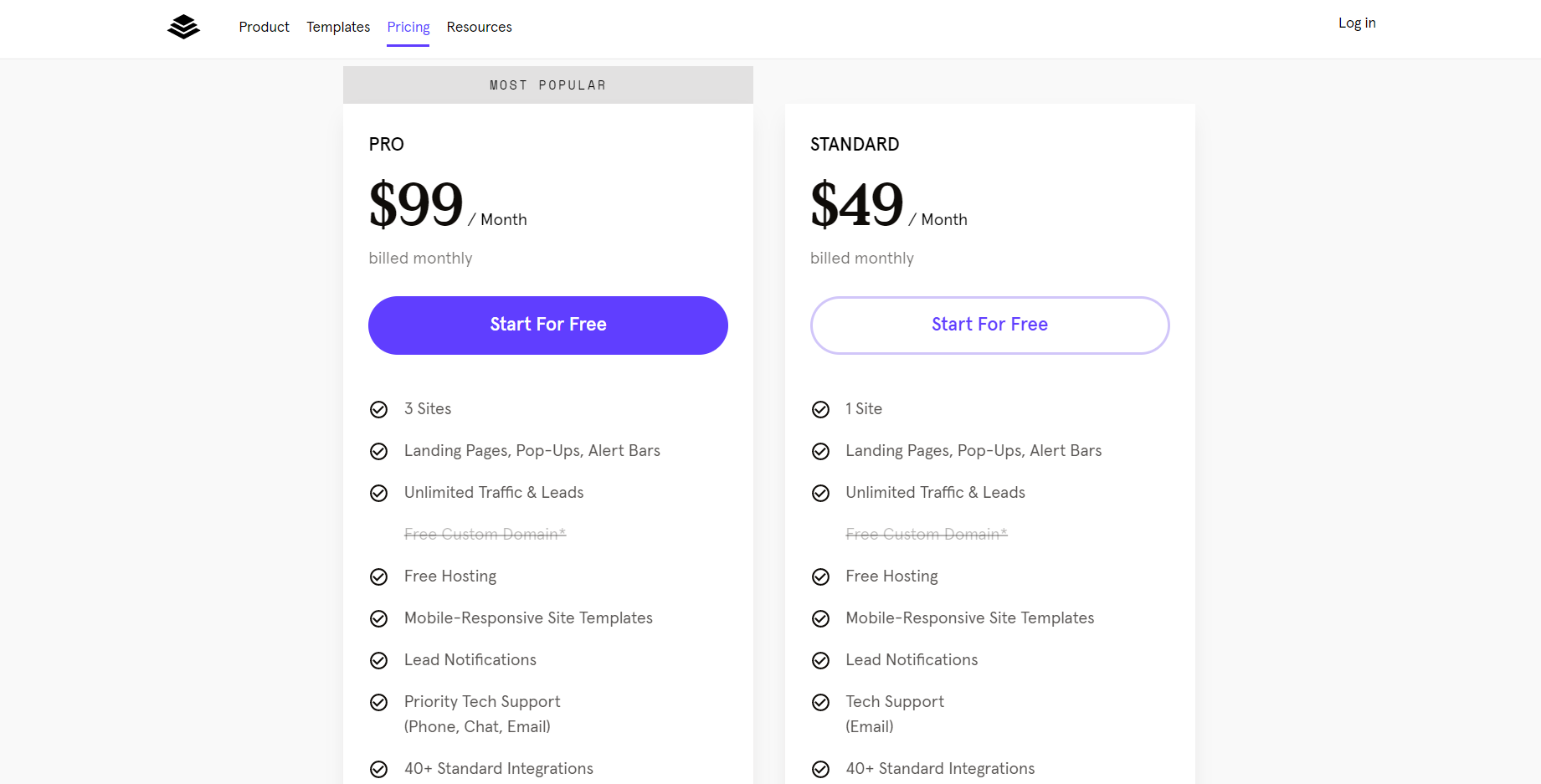Click the "MOST POPULAR" banner above Pro
Screen dimensions: 1541x784
click(547, 85)
